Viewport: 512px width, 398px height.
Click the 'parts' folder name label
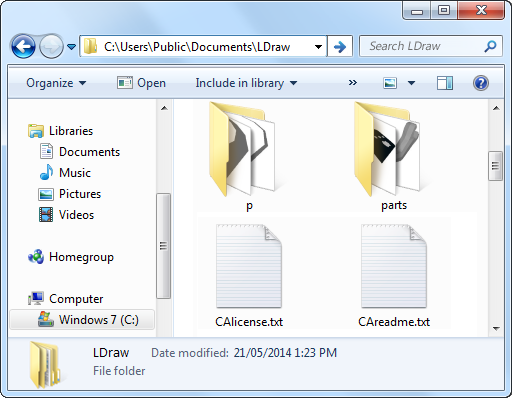pyautogui.click(x=394, y=205)
